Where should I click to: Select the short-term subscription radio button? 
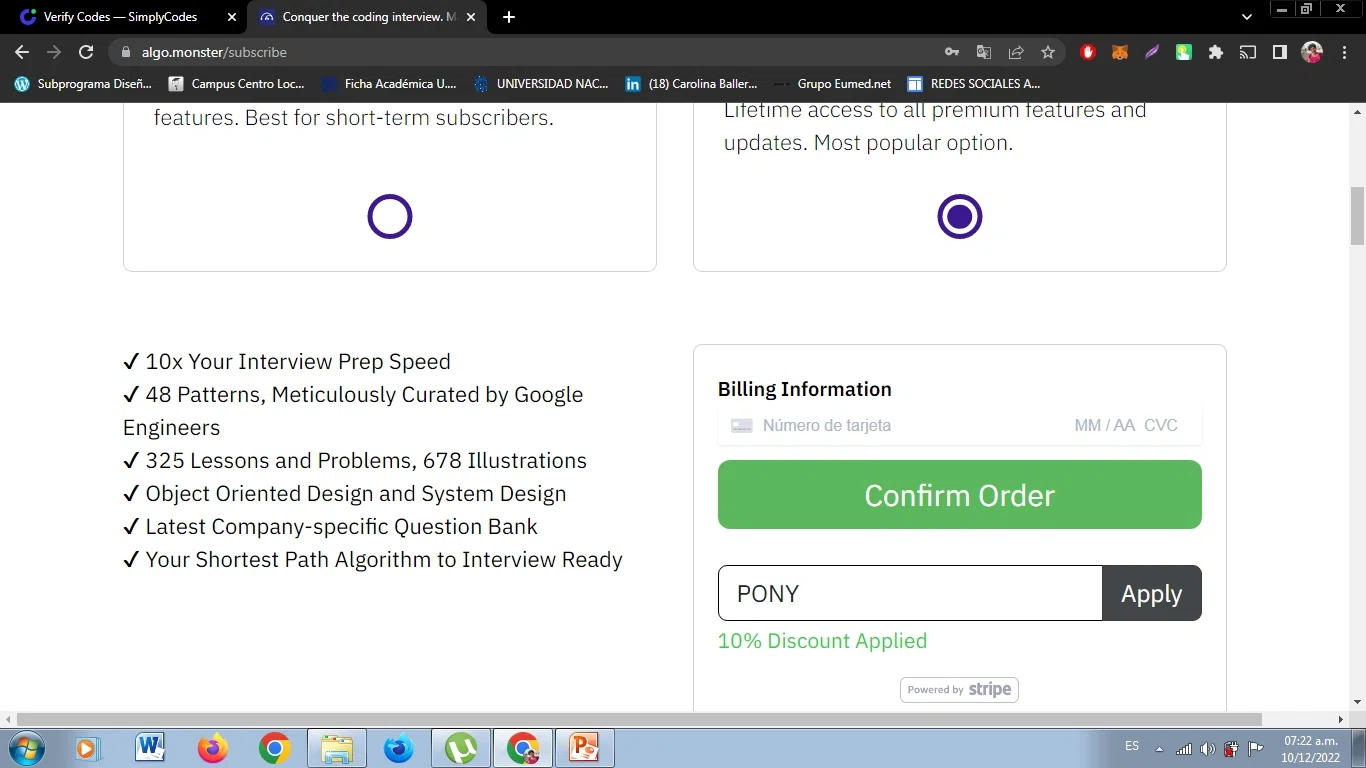tap(390, 217)
